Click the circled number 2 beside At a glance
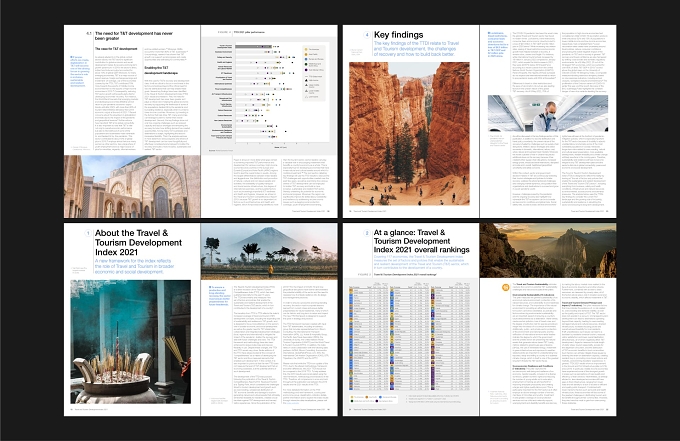Screen dimensions: 680x441 point(367,233)
